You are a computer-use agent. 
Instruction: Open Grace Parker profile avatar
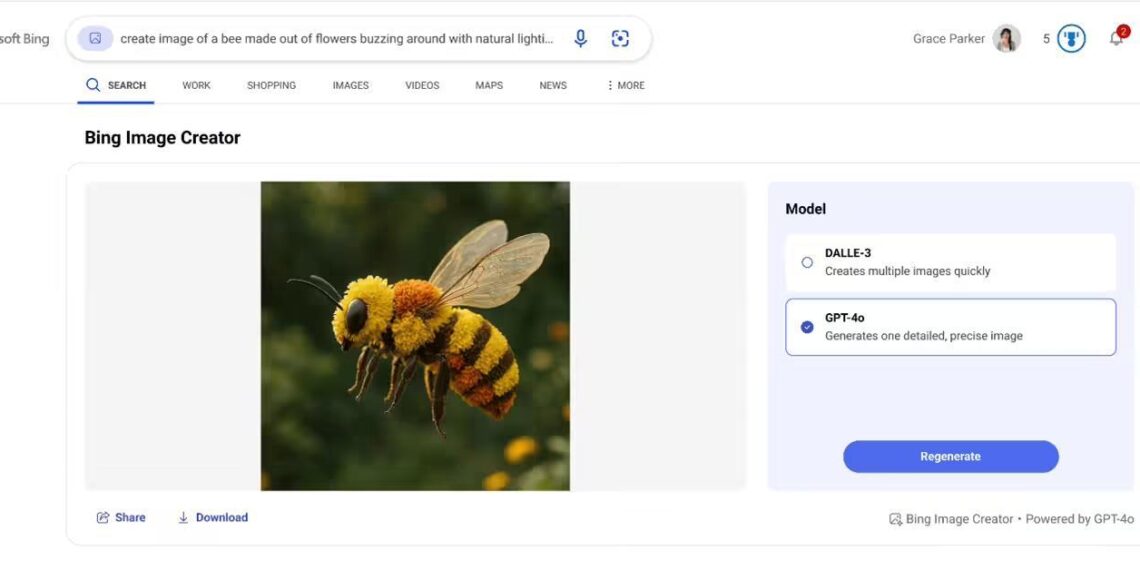tap(1006, 39)
